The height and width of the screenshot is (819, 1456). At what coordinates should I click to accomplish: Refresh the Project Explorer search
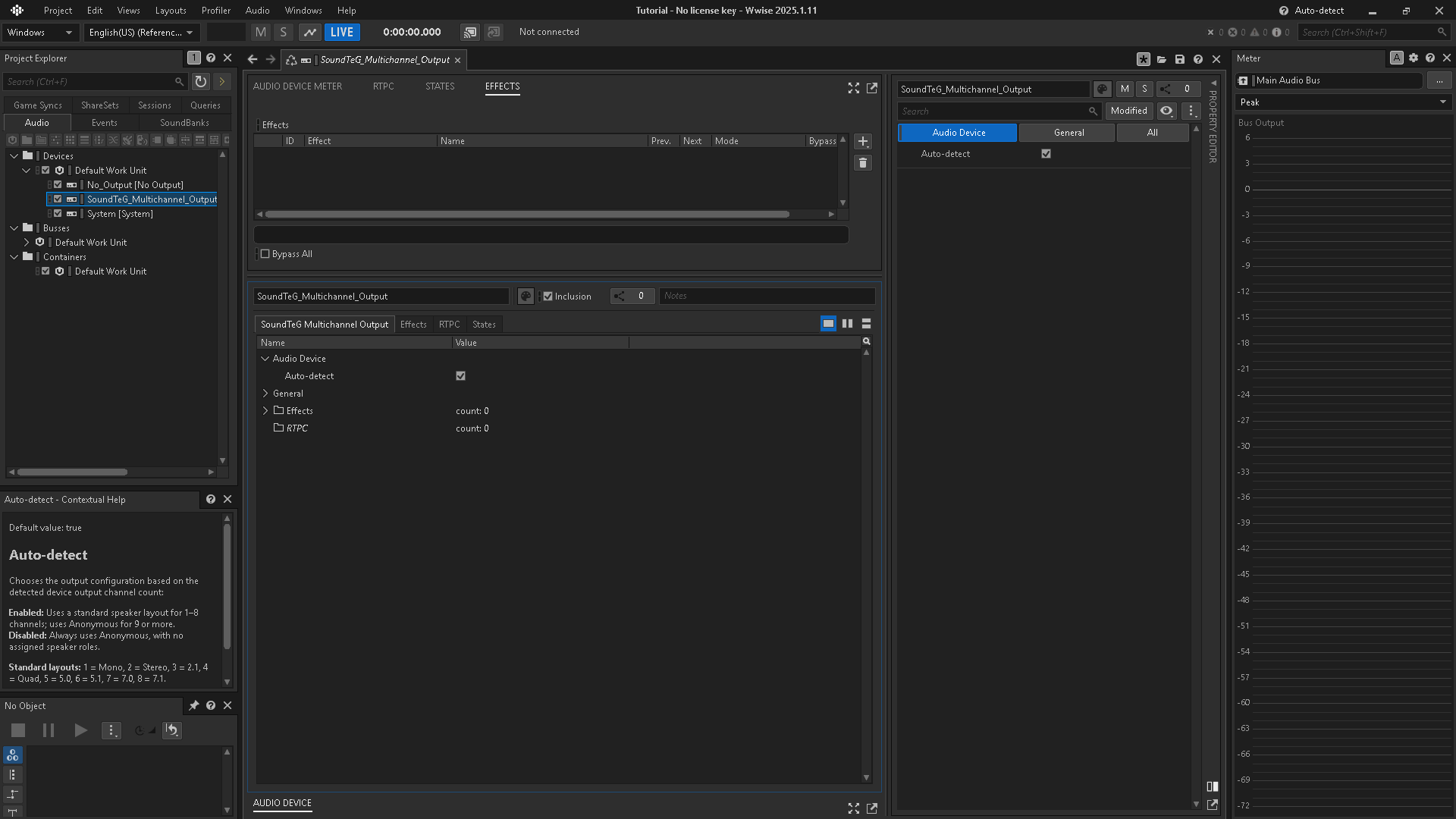coord(200,81)
